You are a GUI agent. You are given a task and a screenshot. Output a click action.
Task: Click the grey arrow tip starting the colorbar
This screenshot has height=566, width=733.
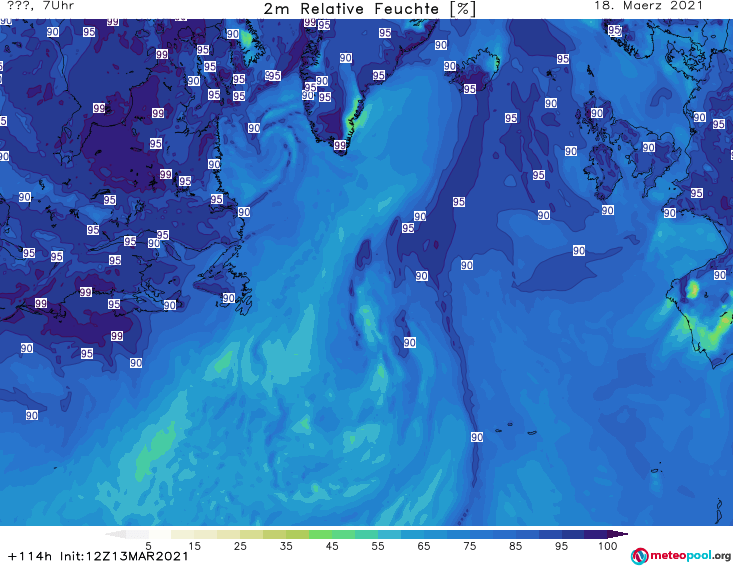[x=115, y=534]
